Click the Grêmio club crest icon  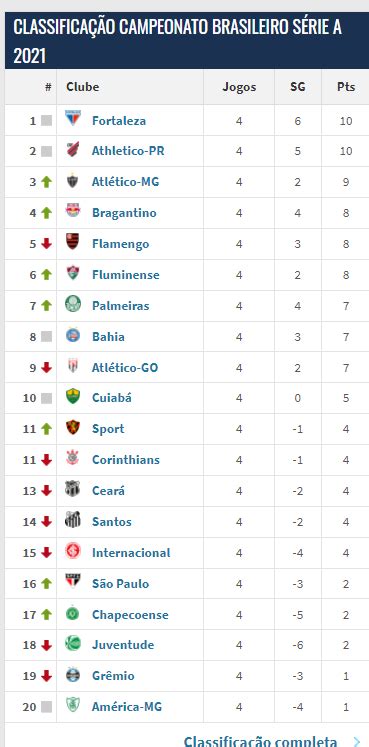coord(73,674)
